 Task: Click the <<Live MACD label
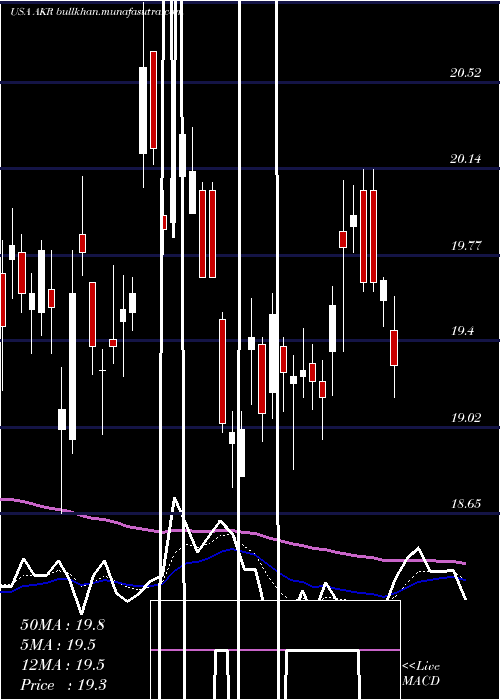[x=421, y=674]
